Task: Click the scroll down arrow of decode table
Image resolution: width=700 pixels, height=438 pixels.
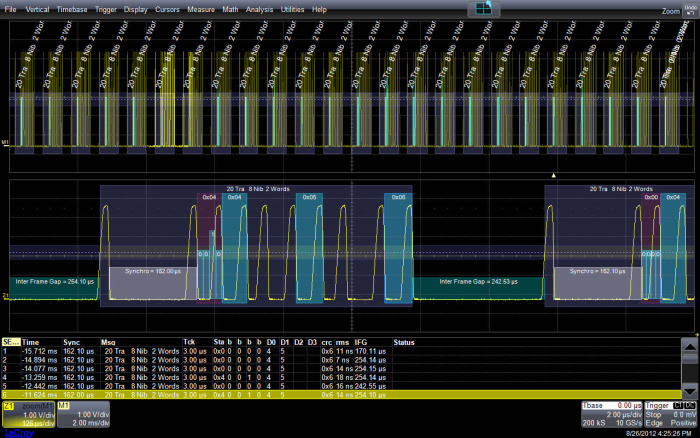Action: tap(689, 394)
